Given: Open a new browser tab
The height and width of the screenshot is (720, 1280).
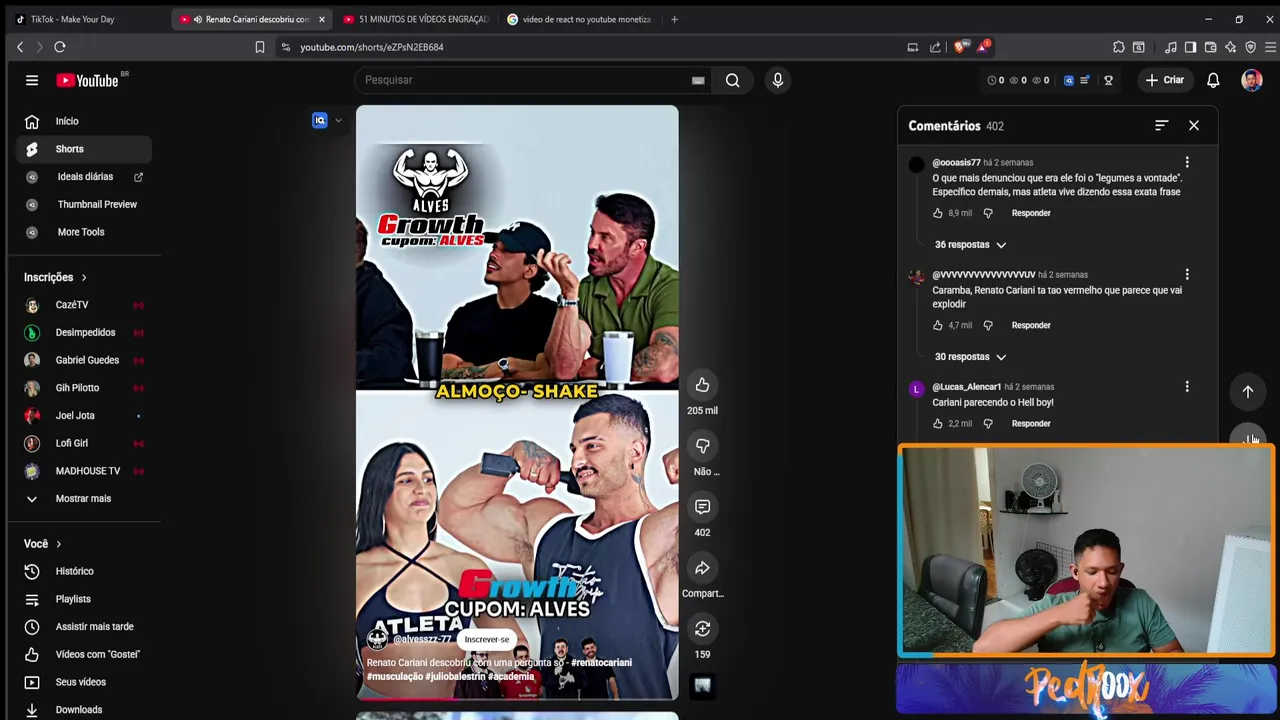Looking at the screenshot, I should (674, 19).
